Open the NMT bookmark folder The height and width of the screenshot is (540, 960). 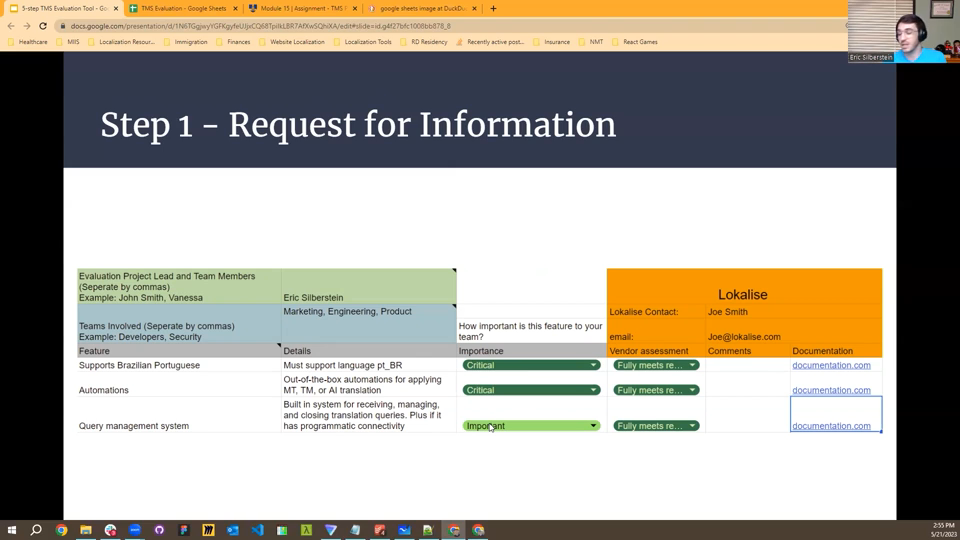[591, 42]
